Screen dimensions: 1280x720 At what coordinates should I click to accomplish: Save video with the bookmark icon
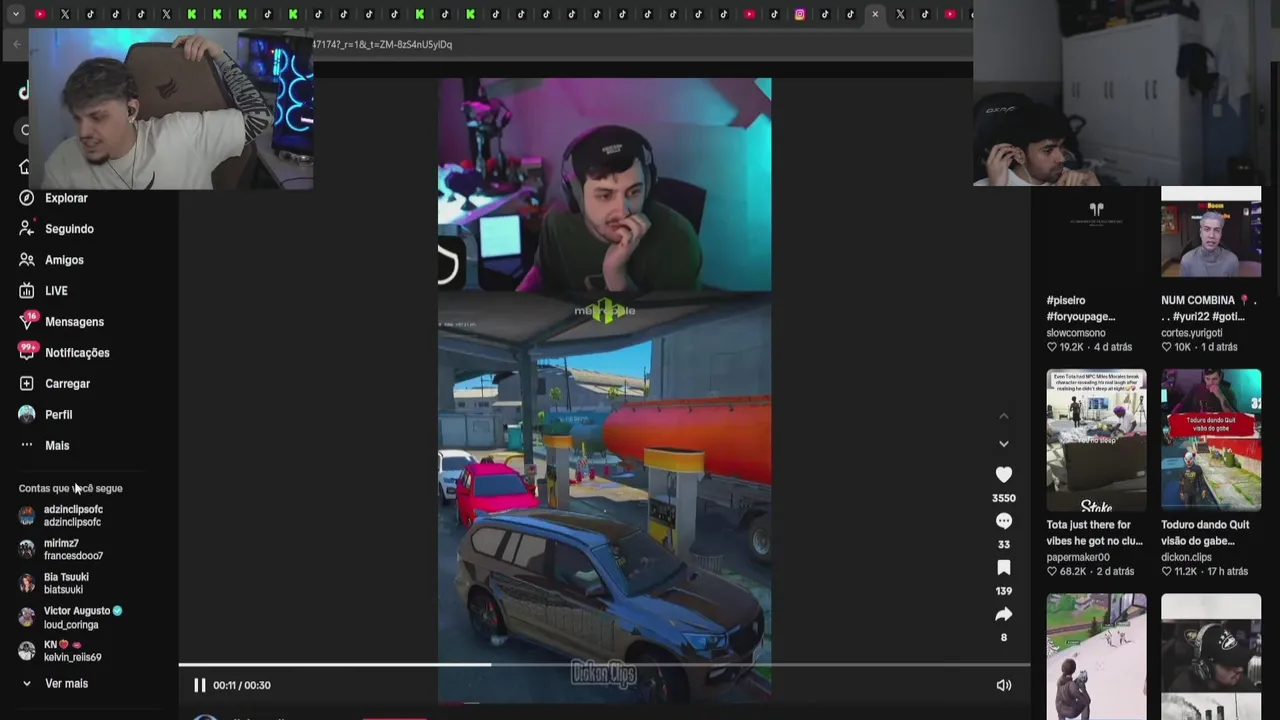pos(1004,568)
